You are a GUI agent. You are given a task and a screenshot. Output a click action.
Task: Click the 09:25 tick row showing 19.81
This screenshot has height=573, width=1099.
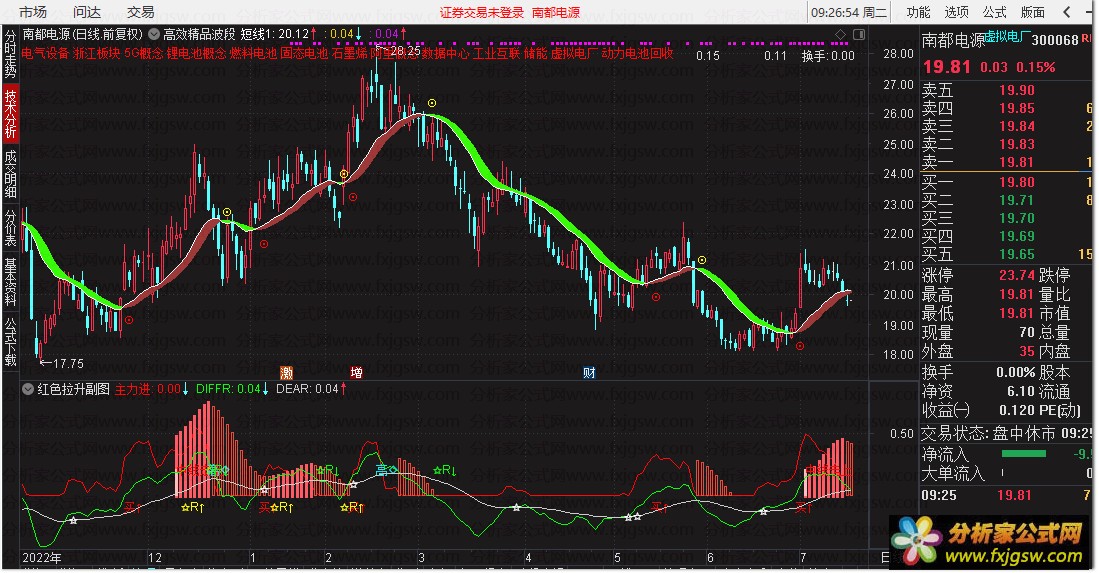[x=1008, y=495]
